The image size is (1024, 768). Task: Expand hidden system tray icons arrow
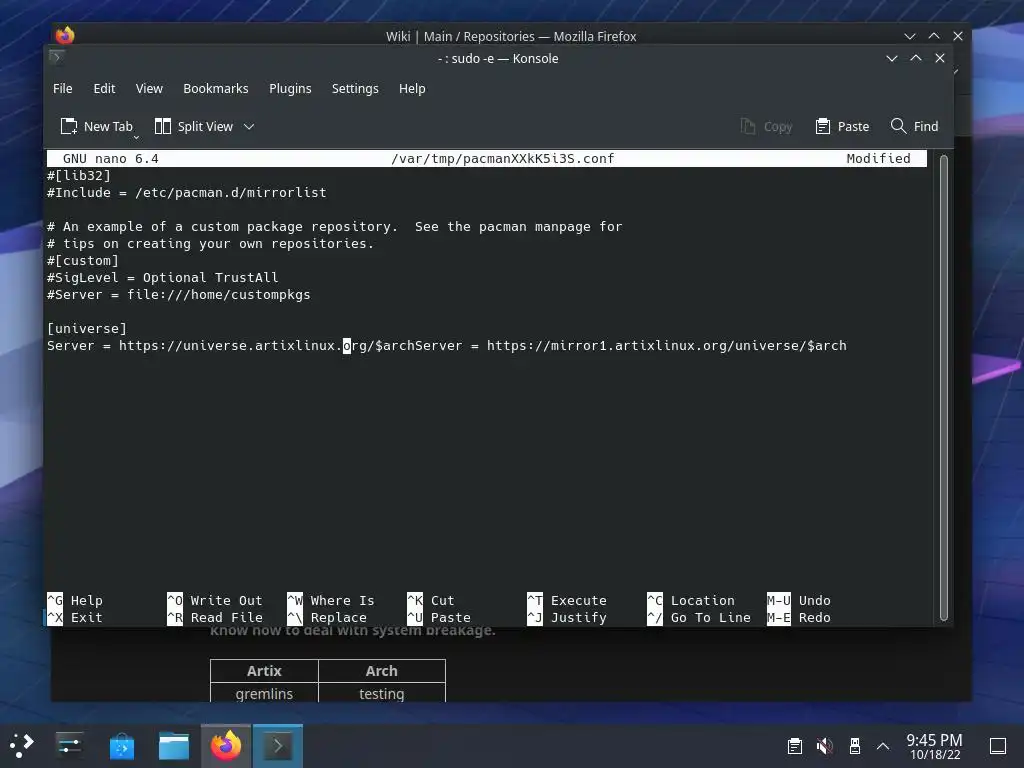point(883,746)
